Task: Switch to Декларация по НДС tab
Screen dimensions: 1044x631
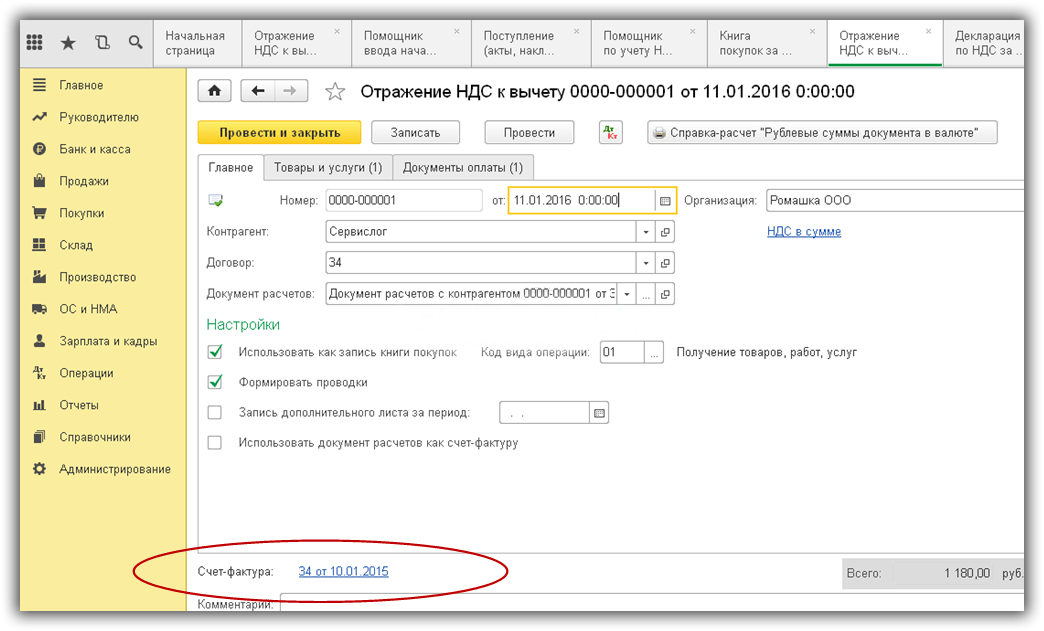Action: [x=985, y=43]
